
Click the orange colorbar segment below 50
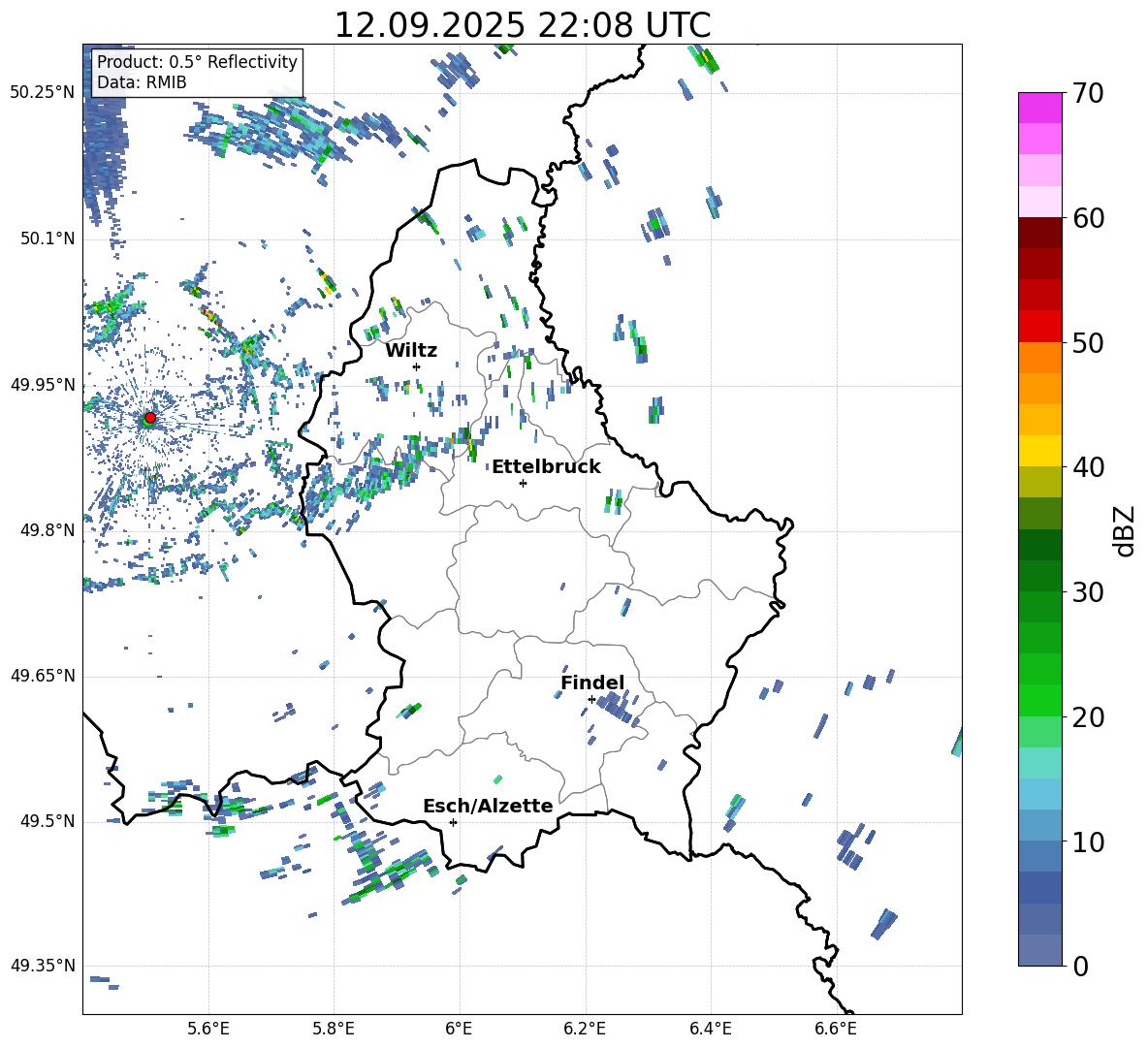tap(1039, 358)
